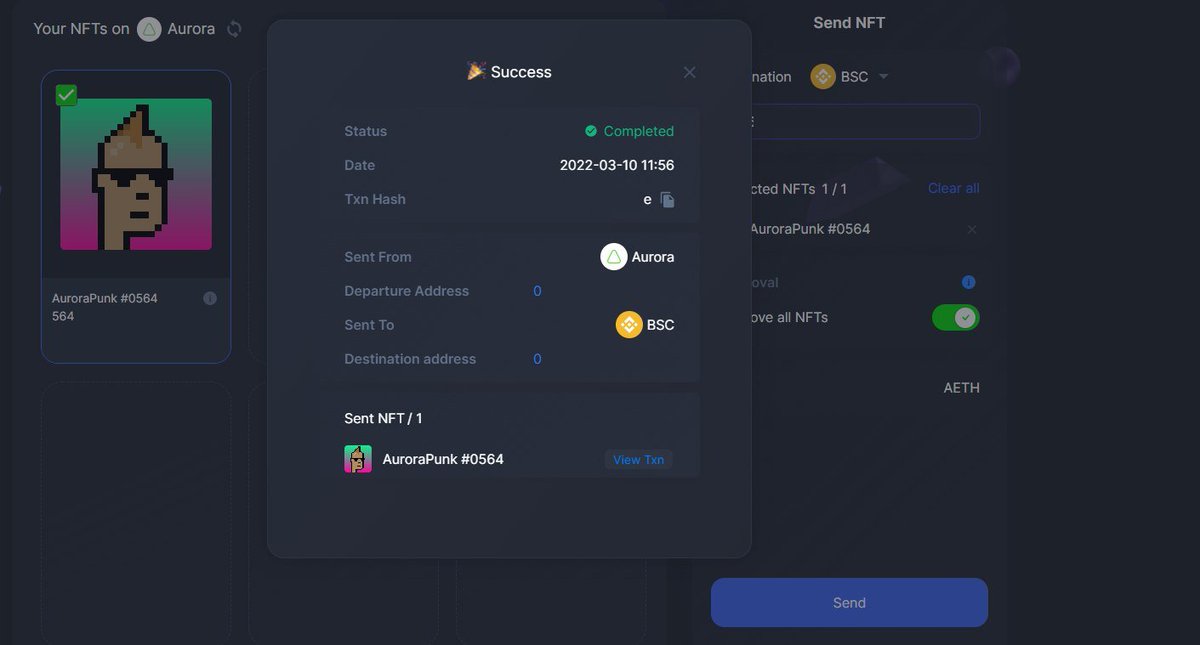The width and height of the screenshot is (1200, 645).
Task: Click Aurora chain icon in page header
Action: coord(149,29)
